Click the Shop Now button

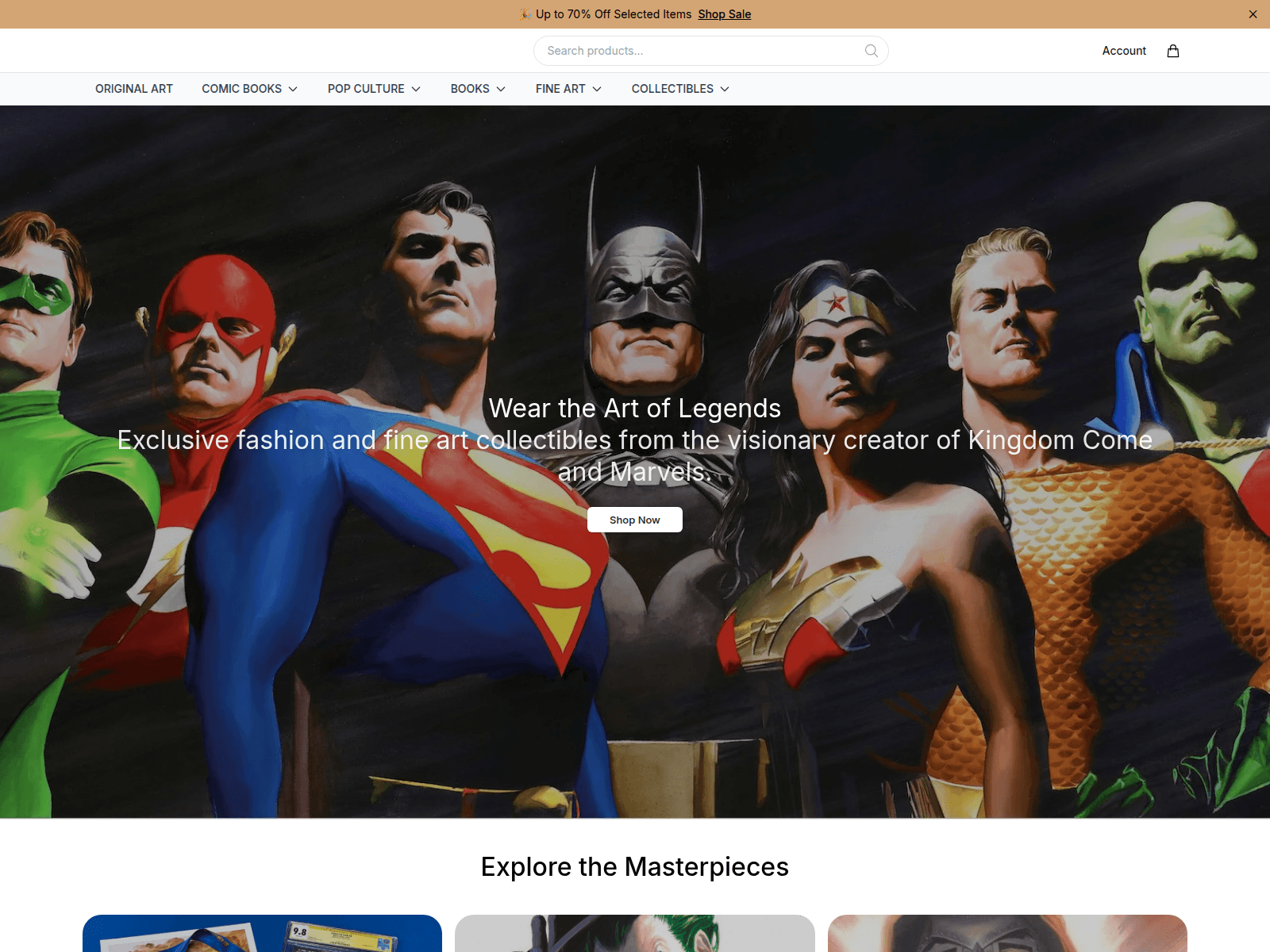click(635, 520)
